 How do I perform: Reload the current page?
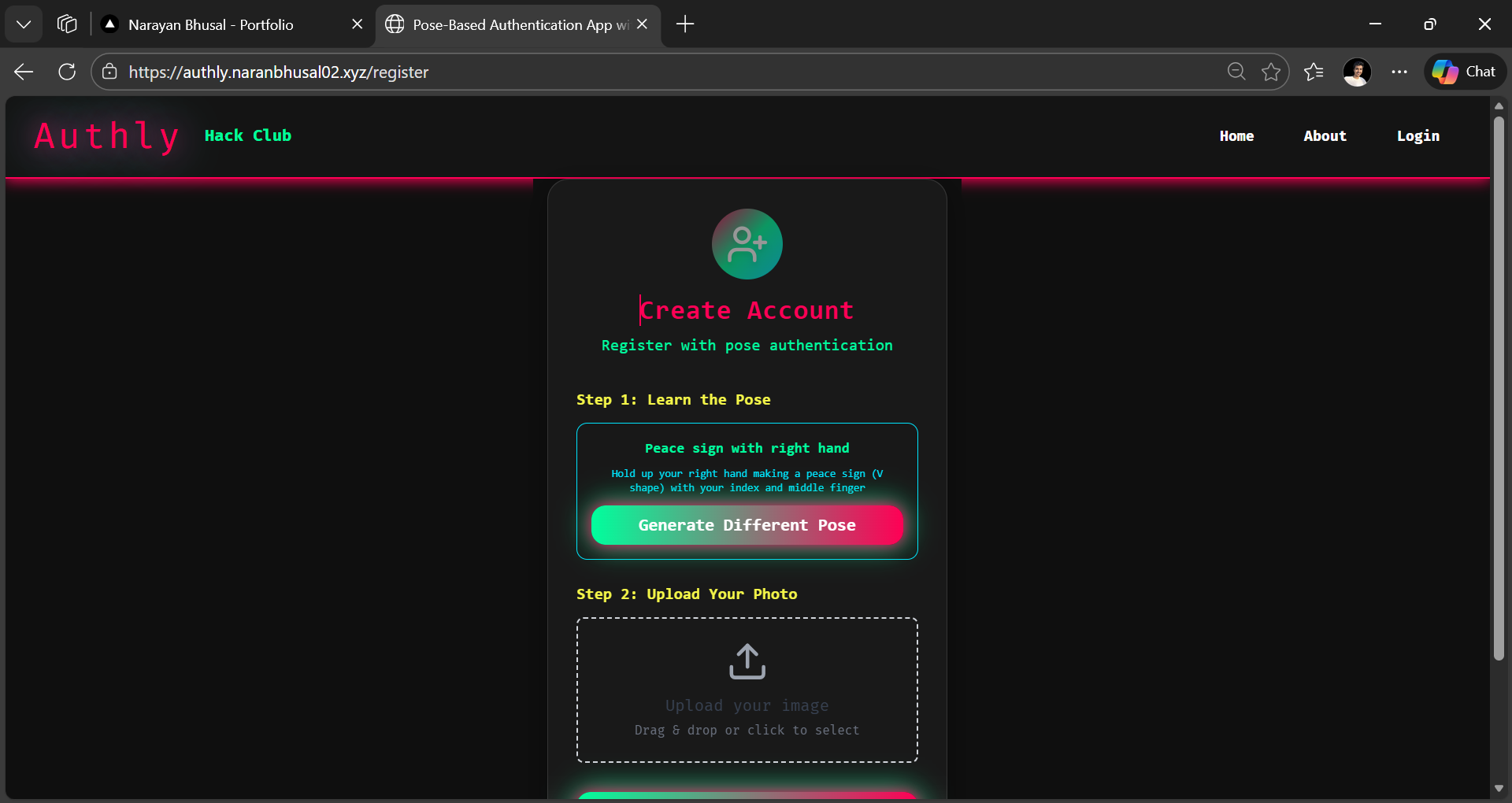click(67, 72)
